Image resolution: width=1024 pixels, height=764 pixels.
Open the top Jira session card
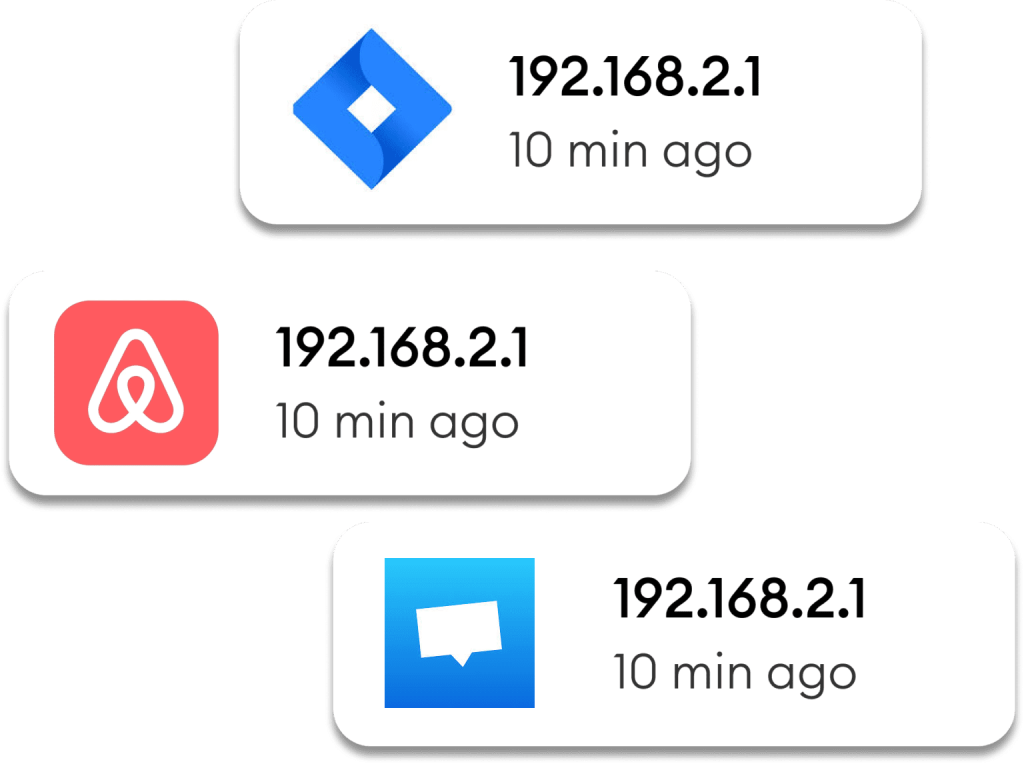click(581, 112)
